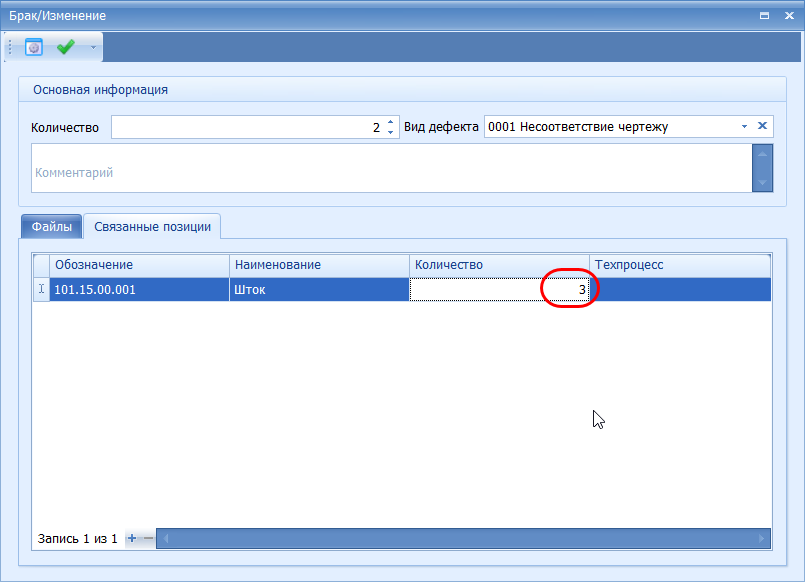Image resolution: width=805 pixels, height=582 pixels.
Task: Maximize the Брак/Изменение window
Action: pyautogui.click(x=764, y=16)
